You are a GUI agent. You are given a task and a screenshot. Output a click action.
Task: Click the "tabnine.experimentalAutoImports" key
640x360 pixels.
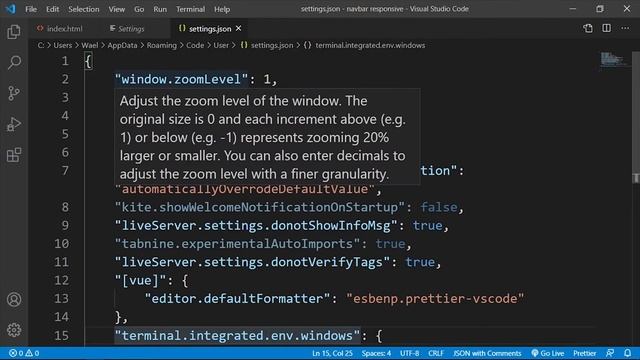click(238, 244)
